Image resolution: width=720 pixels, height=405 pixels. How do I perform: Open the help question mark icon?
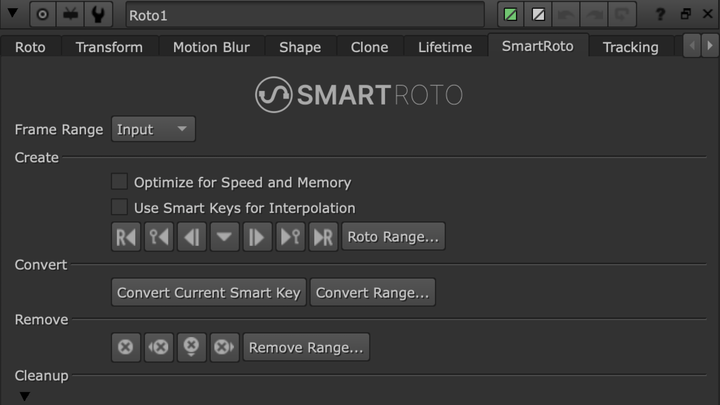pos(660,14)
